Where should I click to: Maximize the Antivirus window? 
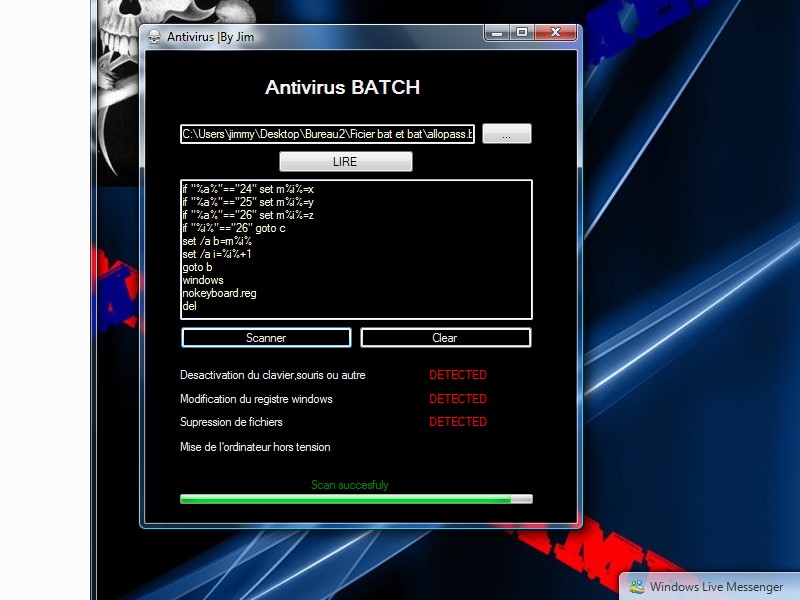coord(521,33)
